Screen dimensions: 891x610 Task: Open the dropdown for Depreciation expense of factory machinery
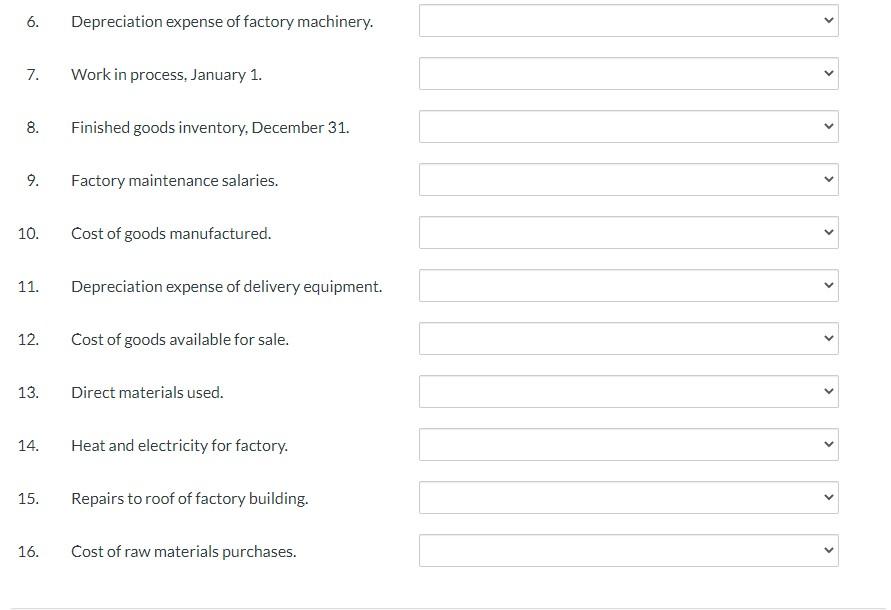pyautogui.click(x=628, y=21)
